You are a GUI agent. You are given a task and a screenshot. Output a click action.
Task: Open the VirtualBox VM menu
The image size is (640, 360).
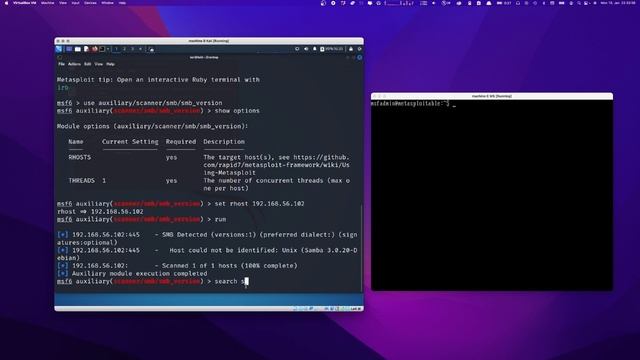24,3
